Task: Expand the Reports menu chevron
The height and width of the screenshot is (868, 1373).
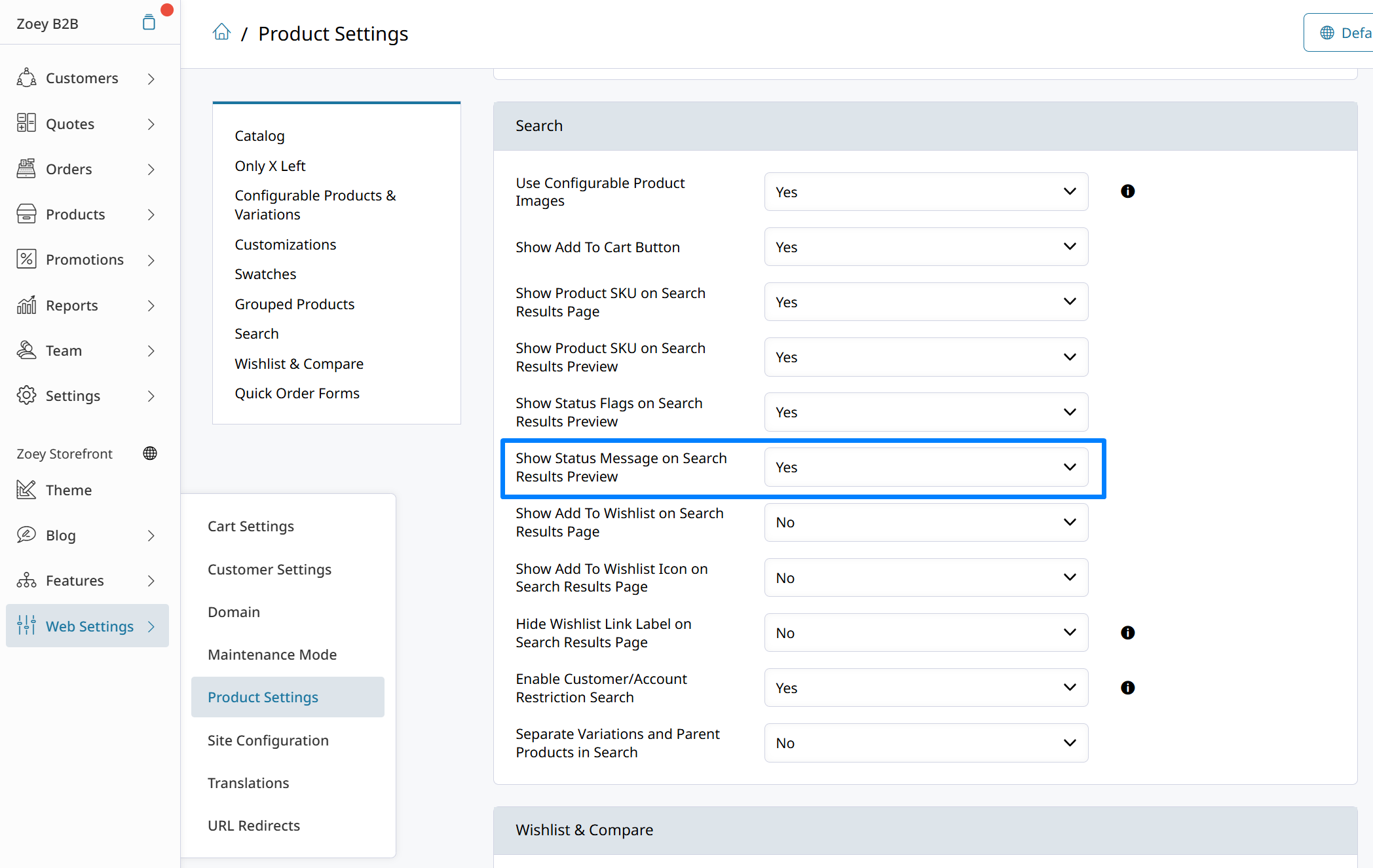Action: [x=151, y=305]
